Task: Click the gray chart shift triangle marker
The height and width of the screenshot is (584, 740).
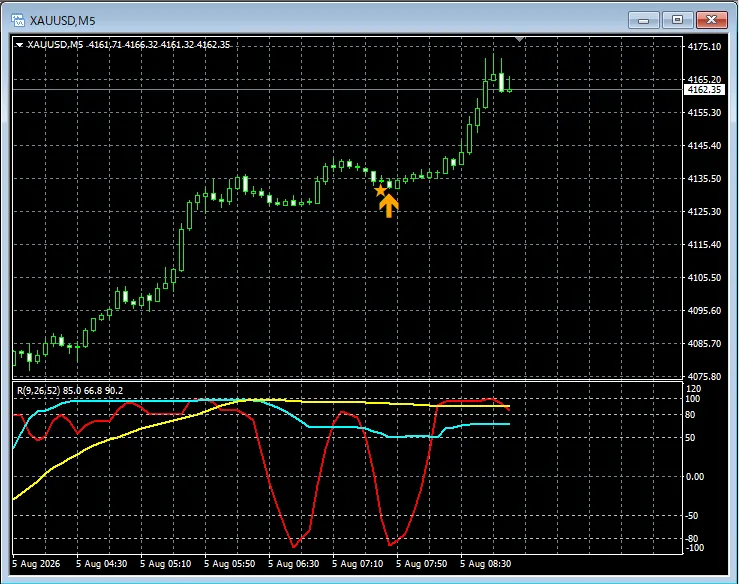Action: [520, 40]
